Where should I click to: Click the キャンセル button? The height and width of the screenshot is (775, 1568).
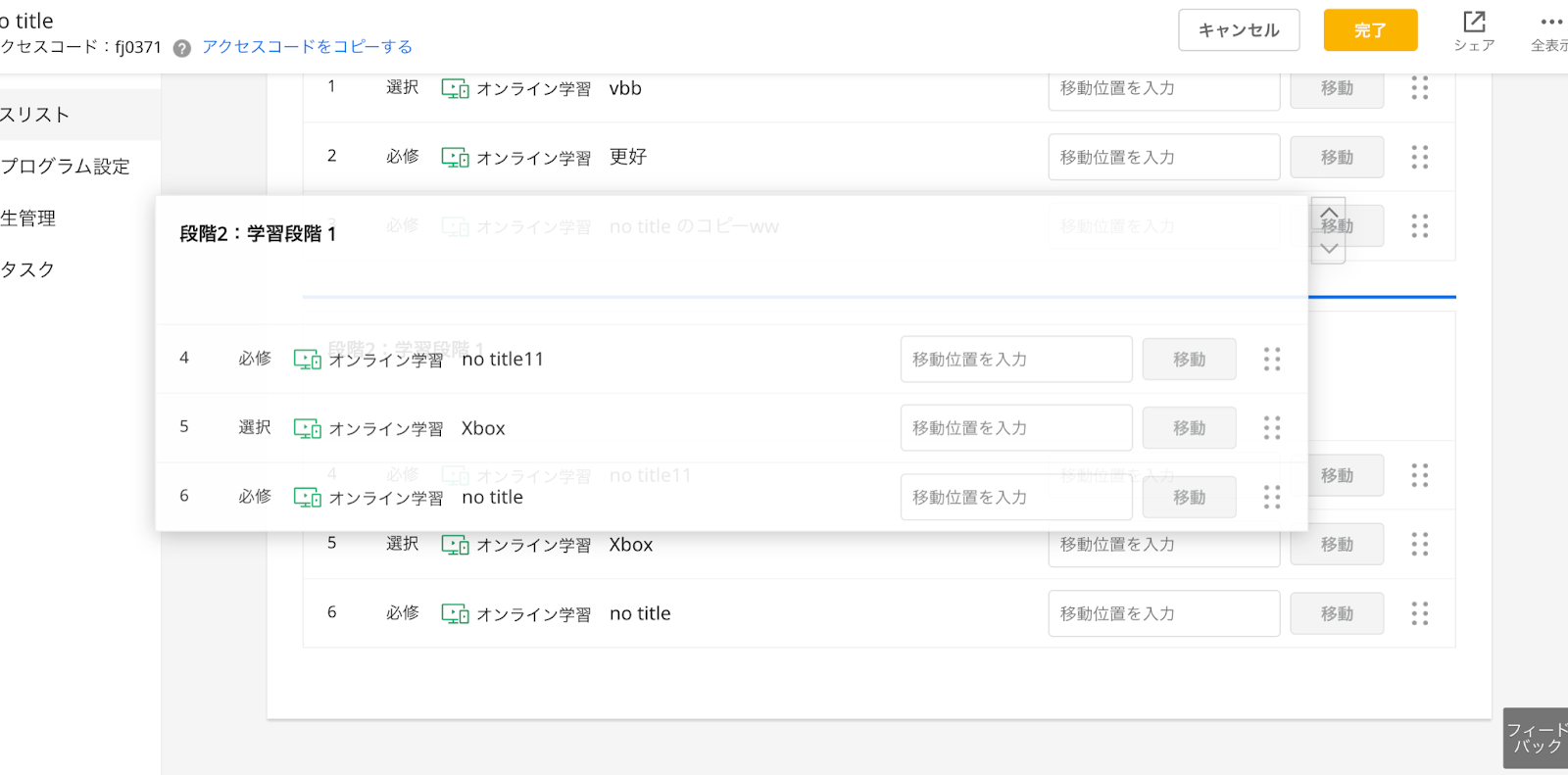tap(1239, 30)
